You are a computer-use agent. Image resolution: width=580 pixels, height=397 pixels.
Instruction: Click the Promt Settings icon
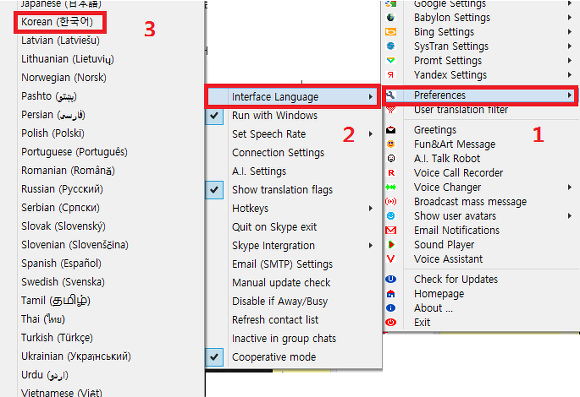(391, 60)
